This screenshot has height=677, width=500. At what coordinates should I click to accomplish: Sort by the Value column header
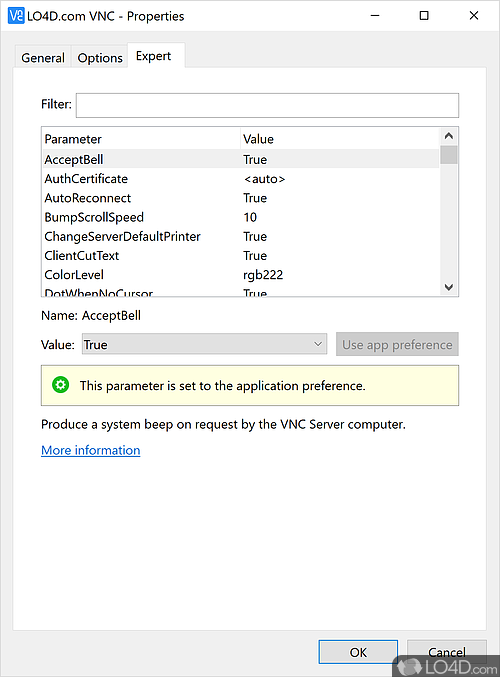tap(340, 139)
